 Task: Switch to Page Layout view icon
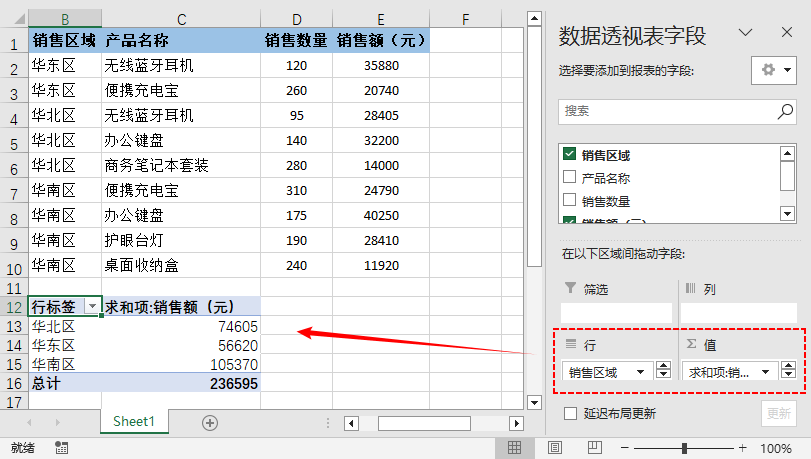coord(554,448)
